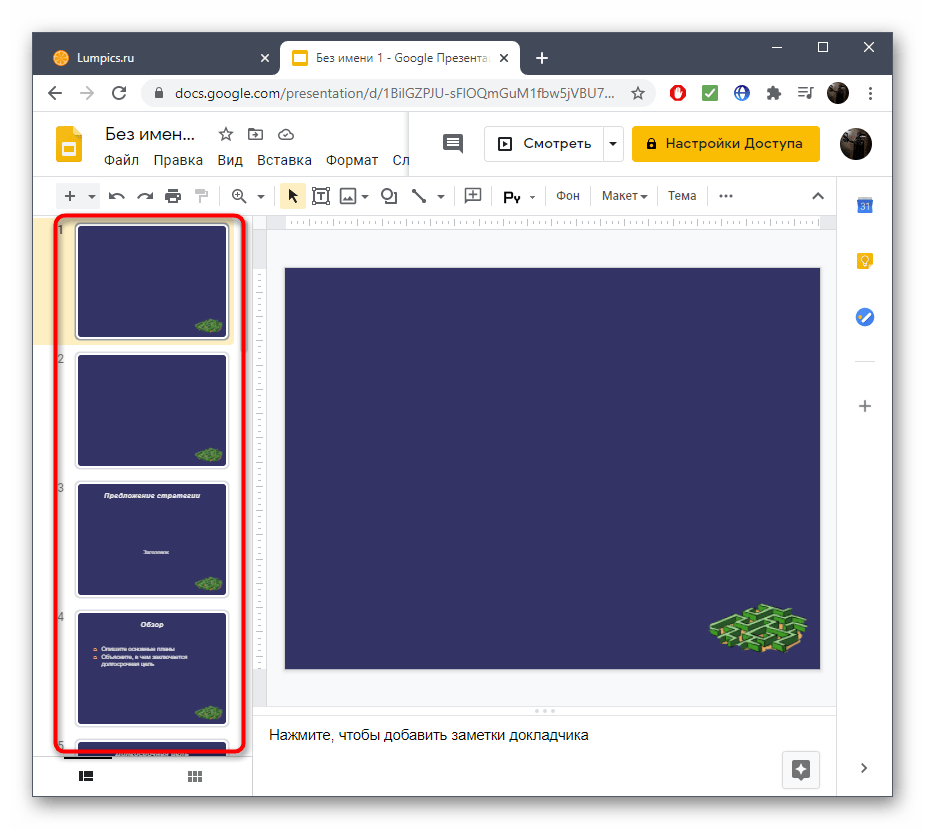Click the Смотреть present button
The image size is (925, 829).
coord(544,143)
